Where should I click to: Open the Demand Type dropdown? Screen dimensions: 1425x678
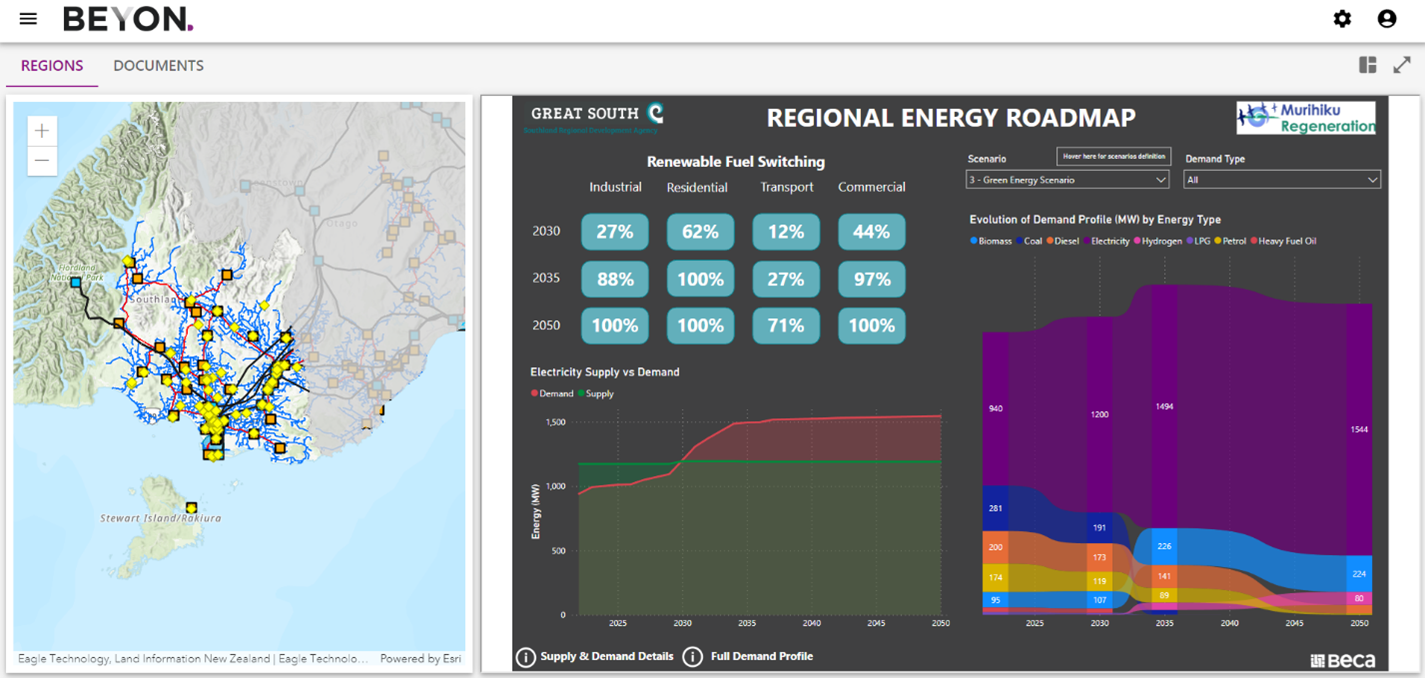pyautogui.click(x=1281, y=179)
